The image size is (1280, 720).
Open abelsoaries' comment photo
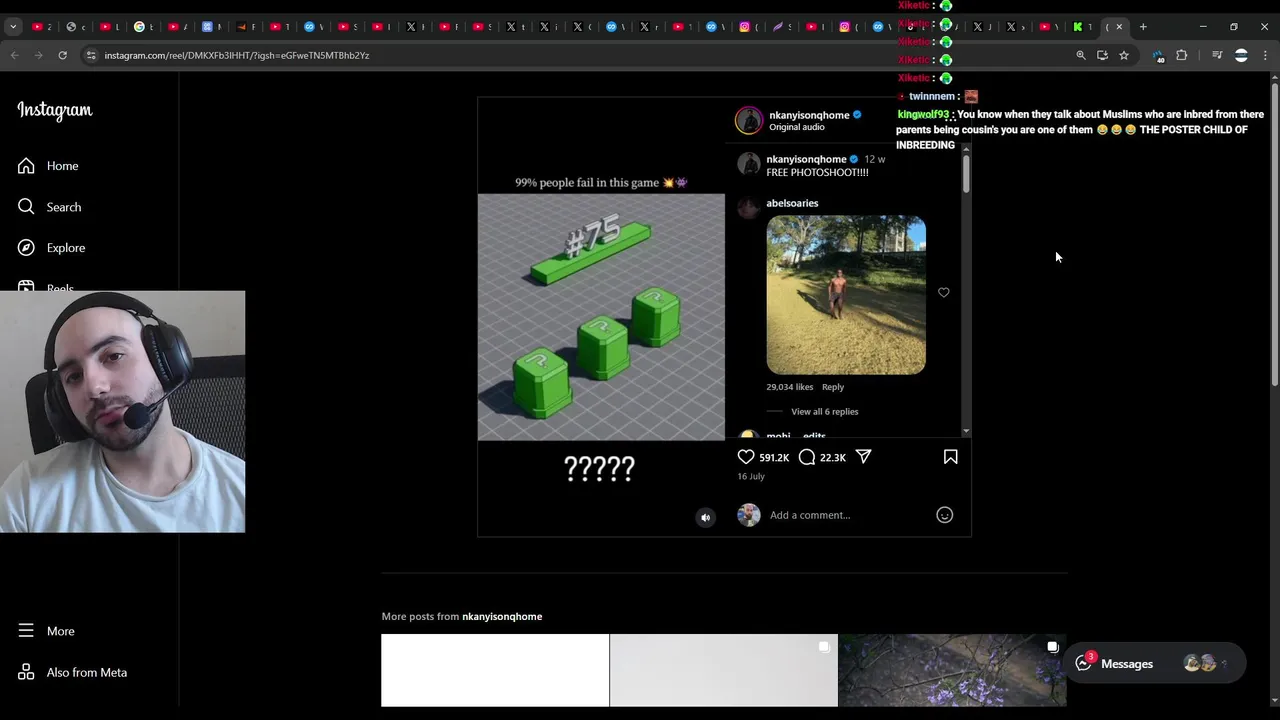point(846,295)
